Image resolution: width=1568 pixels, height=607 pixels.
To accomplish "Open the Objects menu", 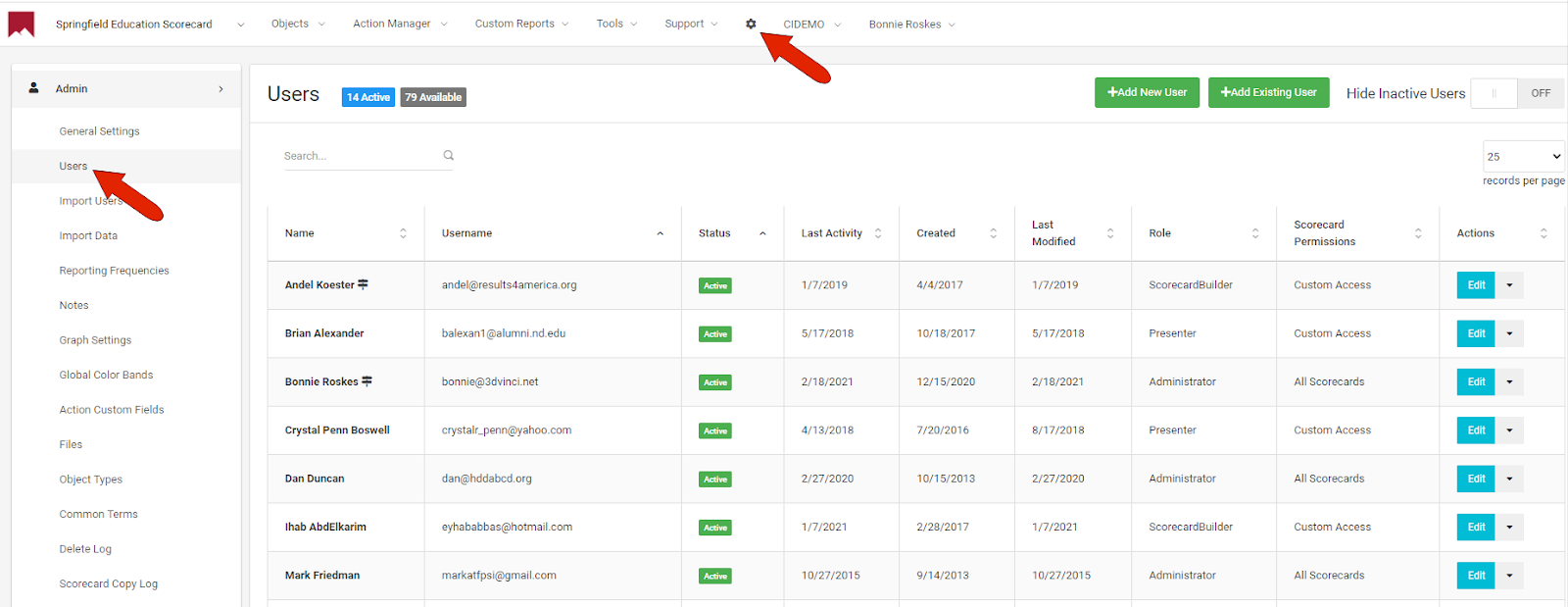I will (297, 24).
